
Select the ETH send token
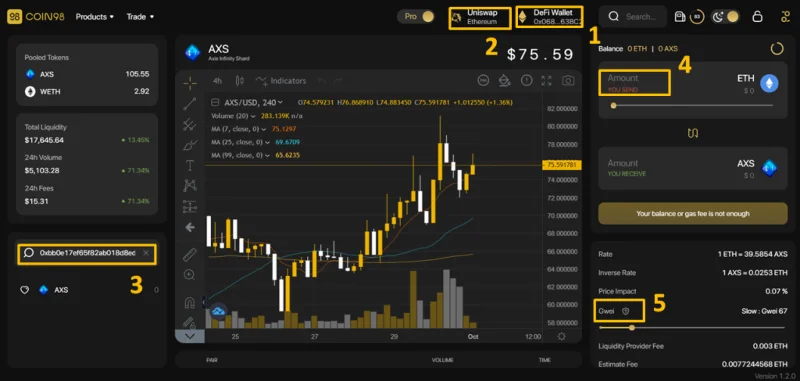click(757, 83)
